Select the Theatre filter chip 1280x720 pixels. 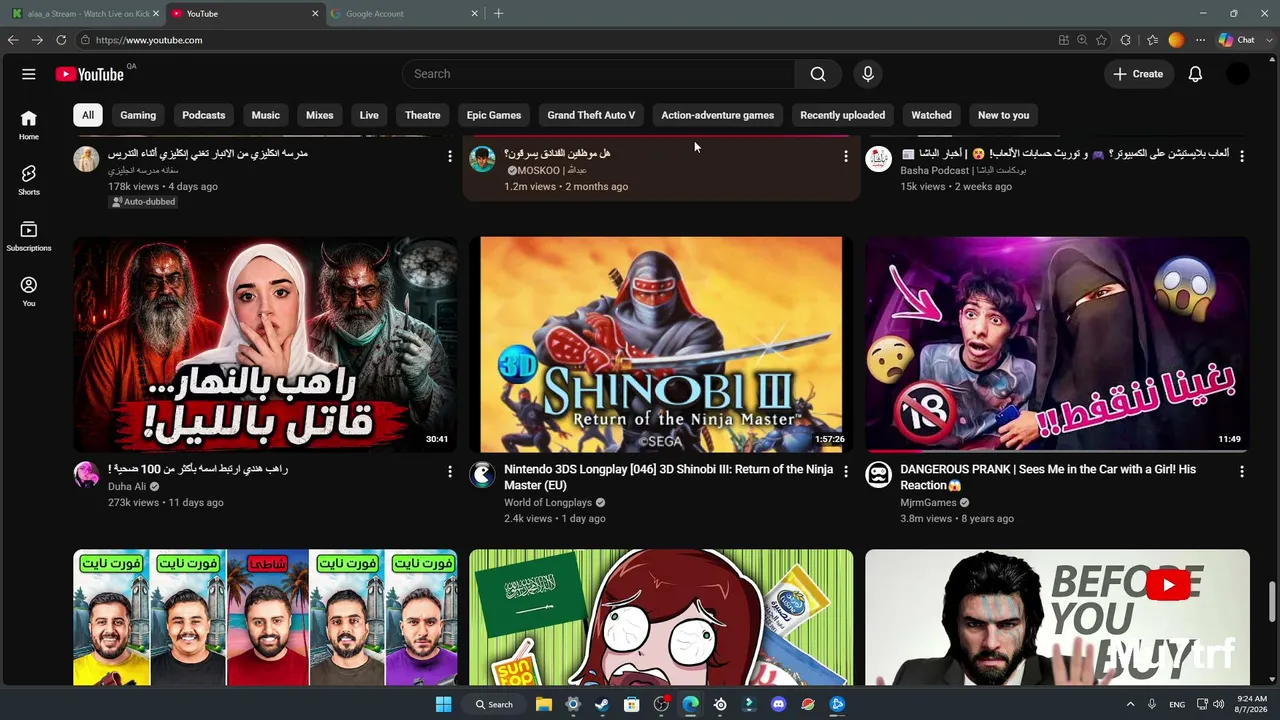pyautogui.click(x=423, y=115)
